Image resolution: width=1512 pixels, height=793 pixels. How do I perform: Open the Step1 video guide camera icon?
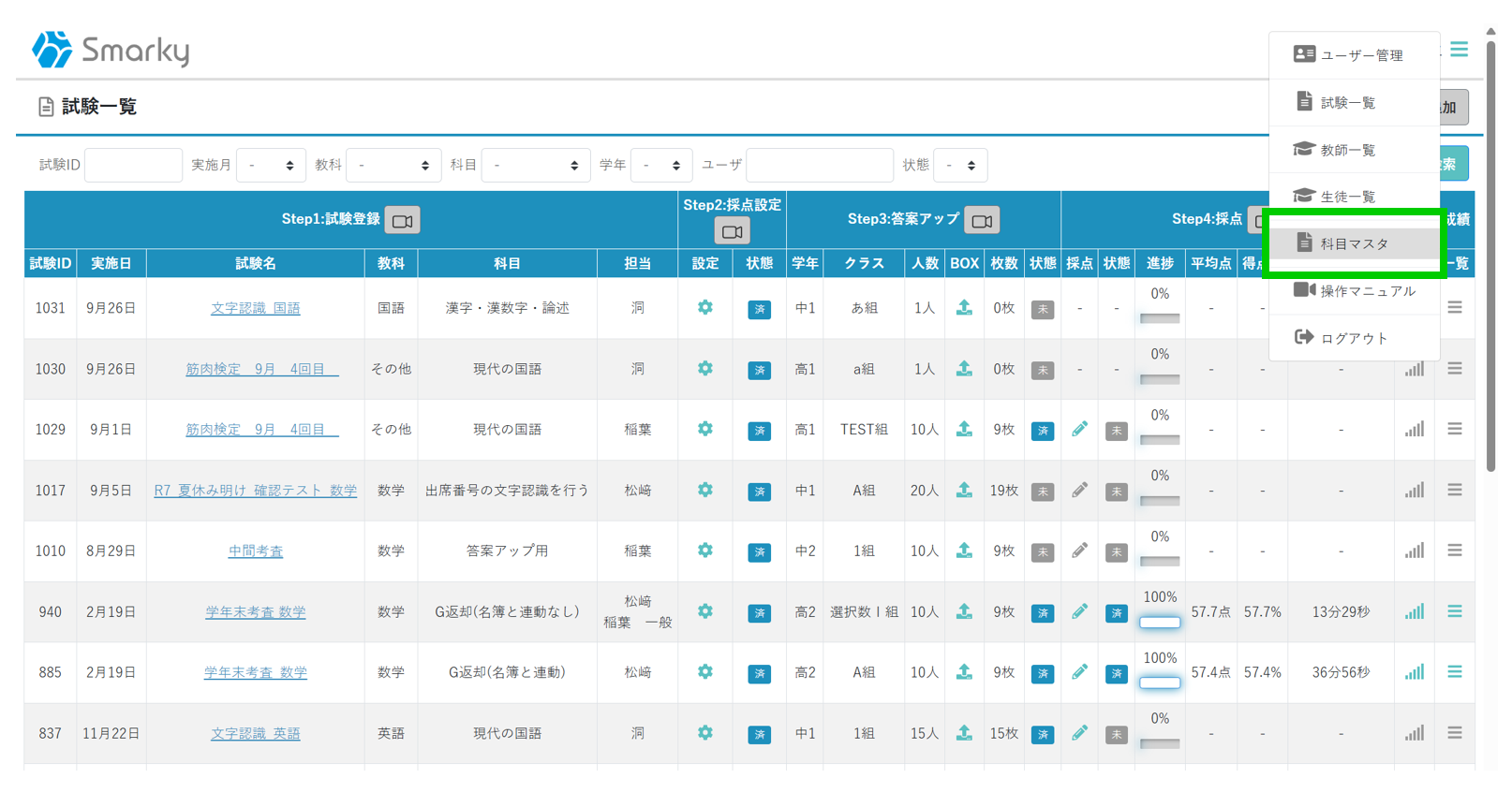402,221
